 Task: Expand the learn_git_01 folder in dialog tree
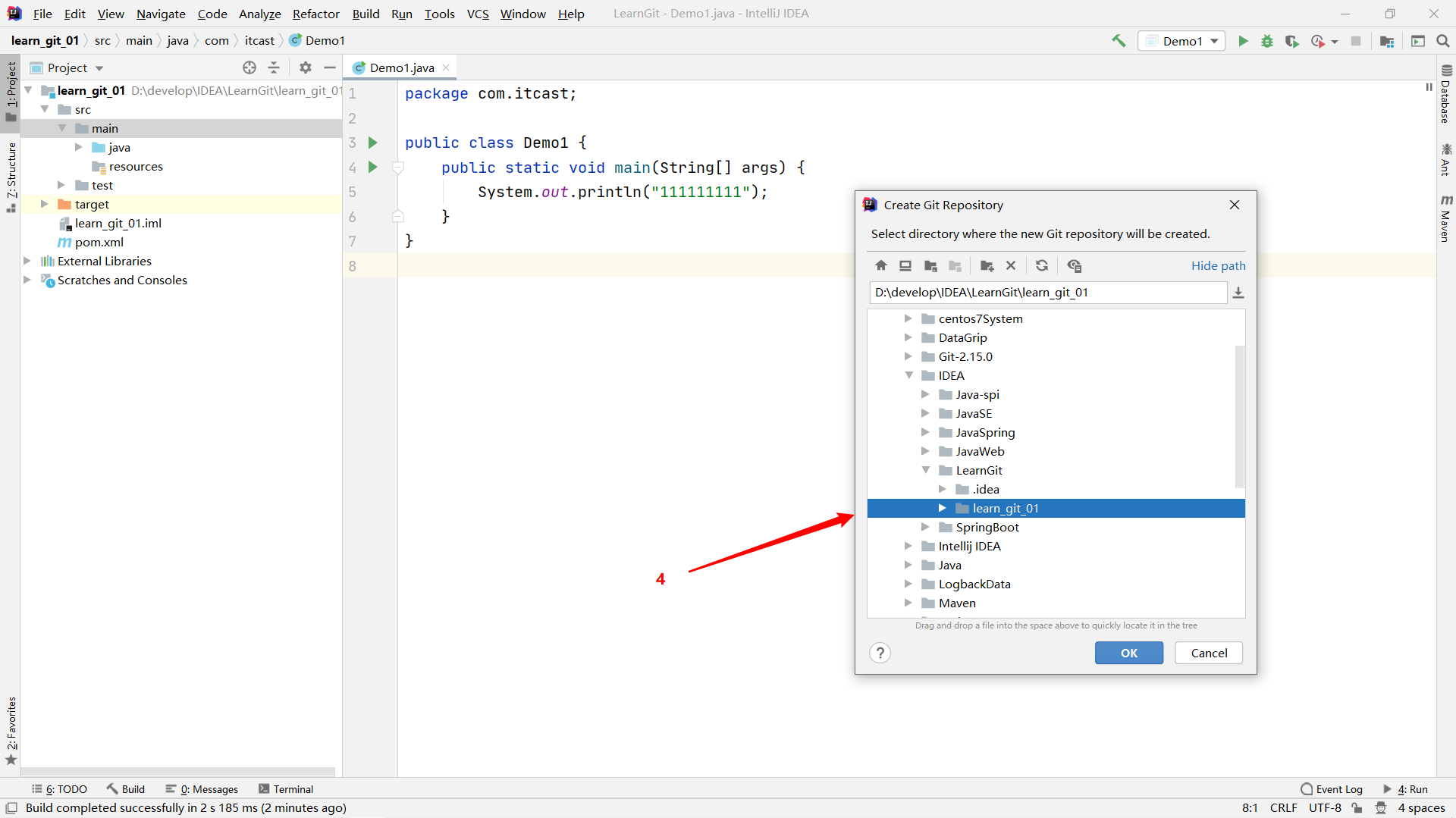943,508
